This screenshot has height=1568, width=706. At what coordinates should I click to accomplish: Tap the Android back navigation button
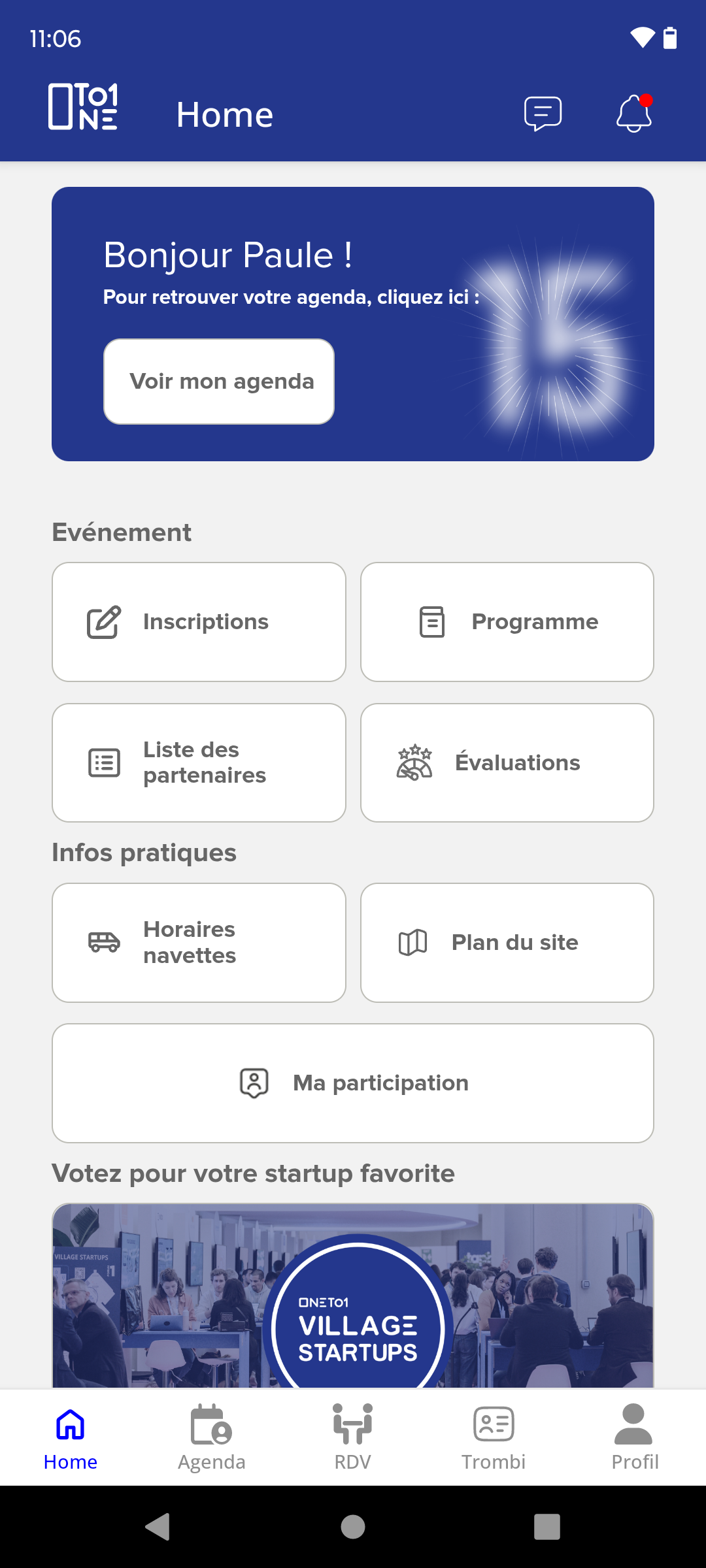point(158,1527)
